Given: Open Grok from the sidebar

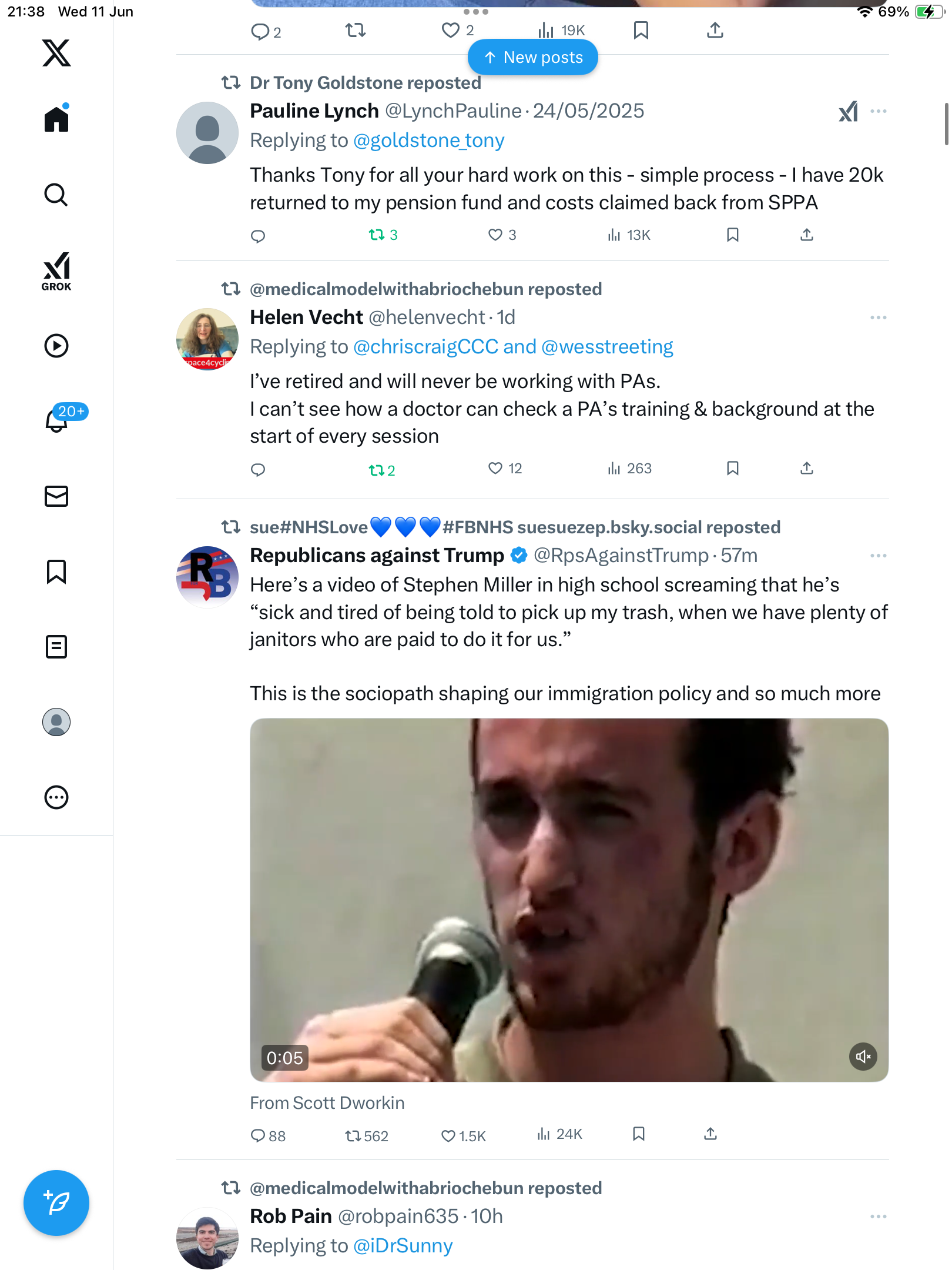Looking at the screenshot, I should [x=56, y=271].
